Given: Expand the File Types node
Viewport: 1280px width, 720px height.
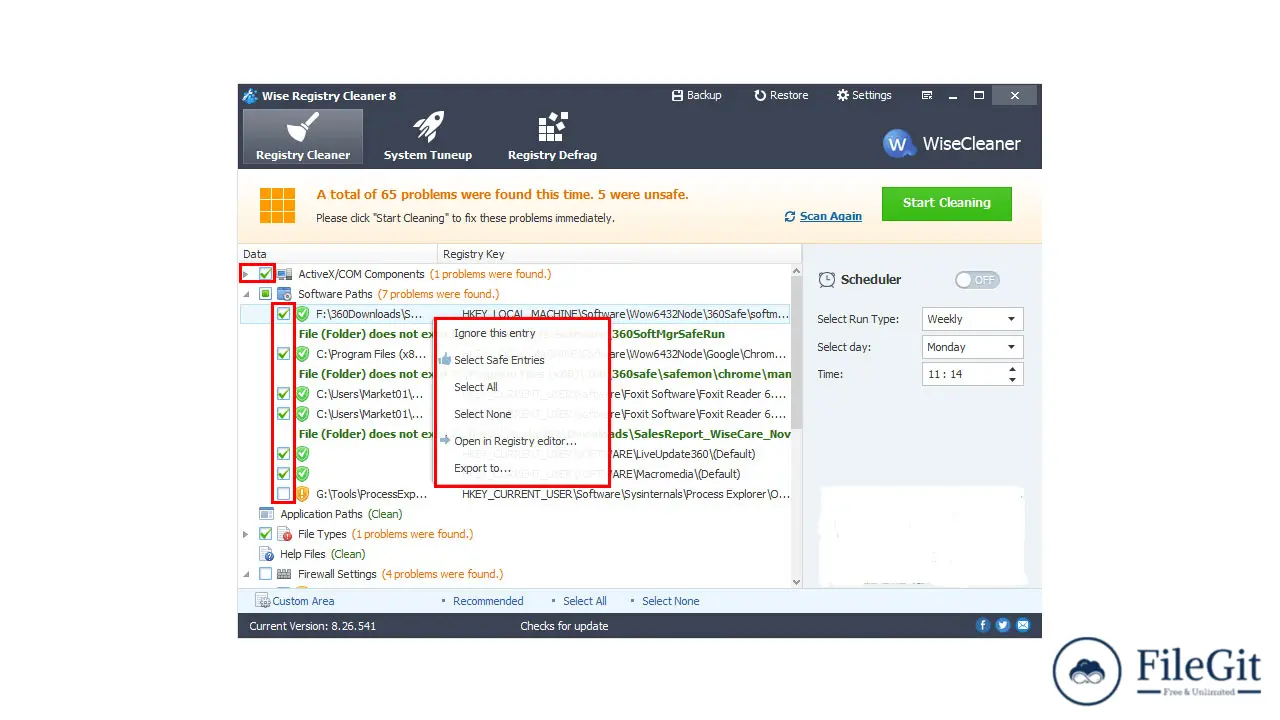Looking at the screenshot, I should point(246,534).
